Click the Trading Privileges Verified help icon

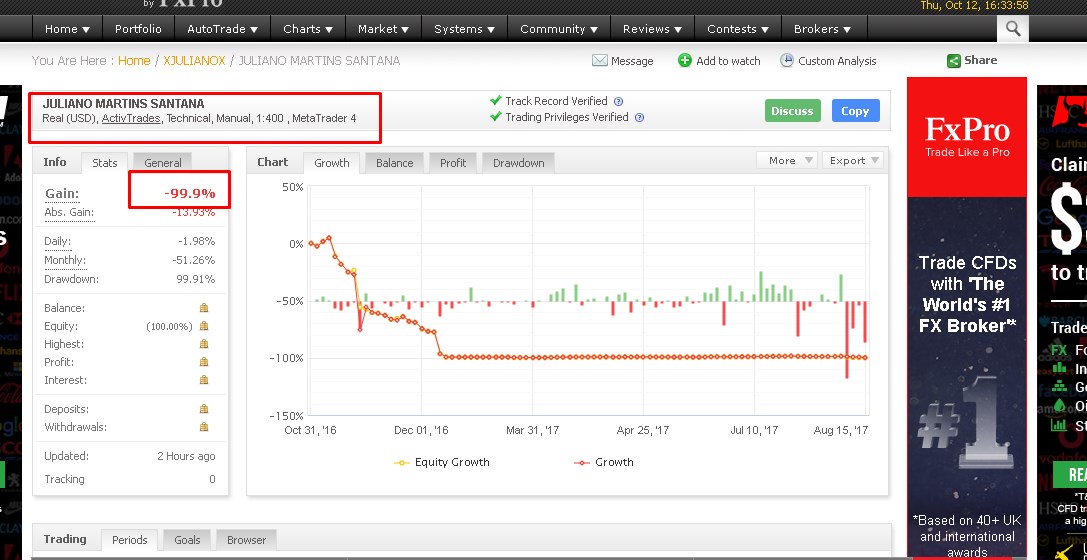click(640, 118)
